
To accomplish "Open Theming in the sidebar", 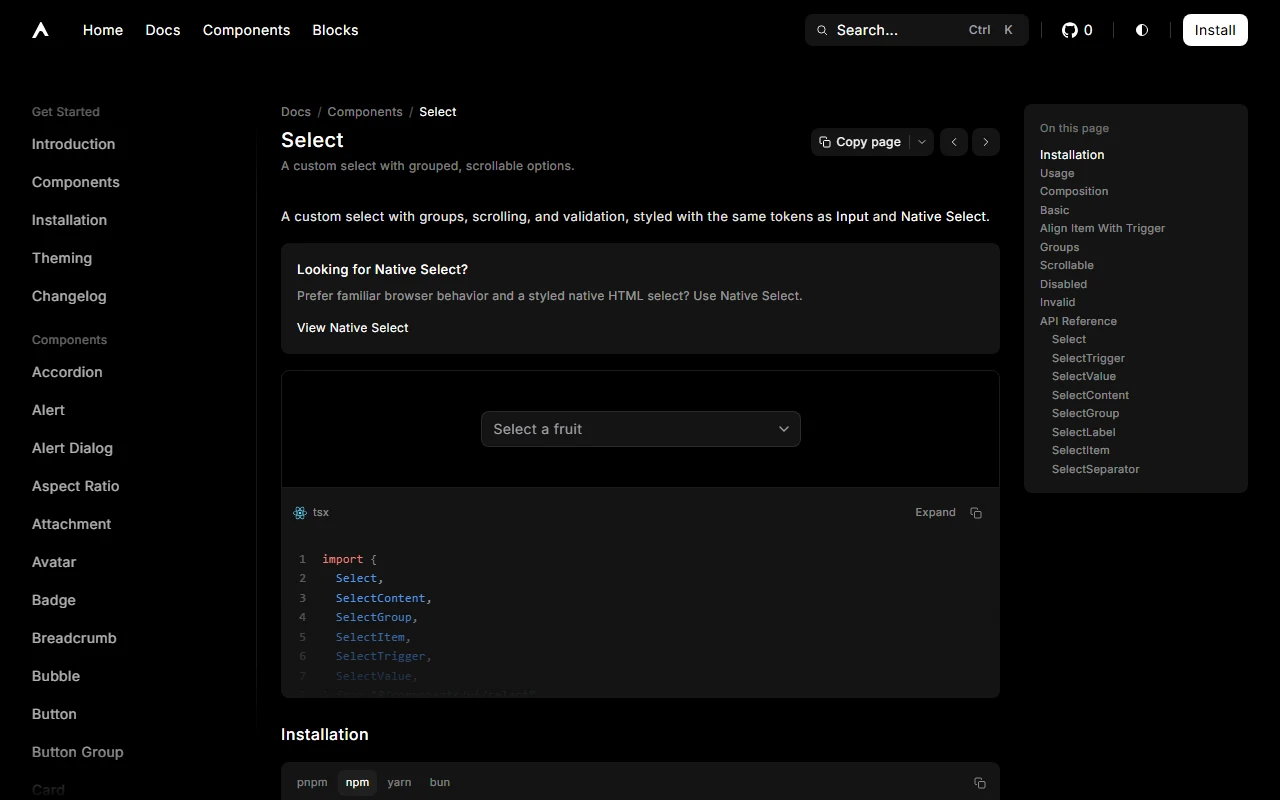I will (62, 258).
